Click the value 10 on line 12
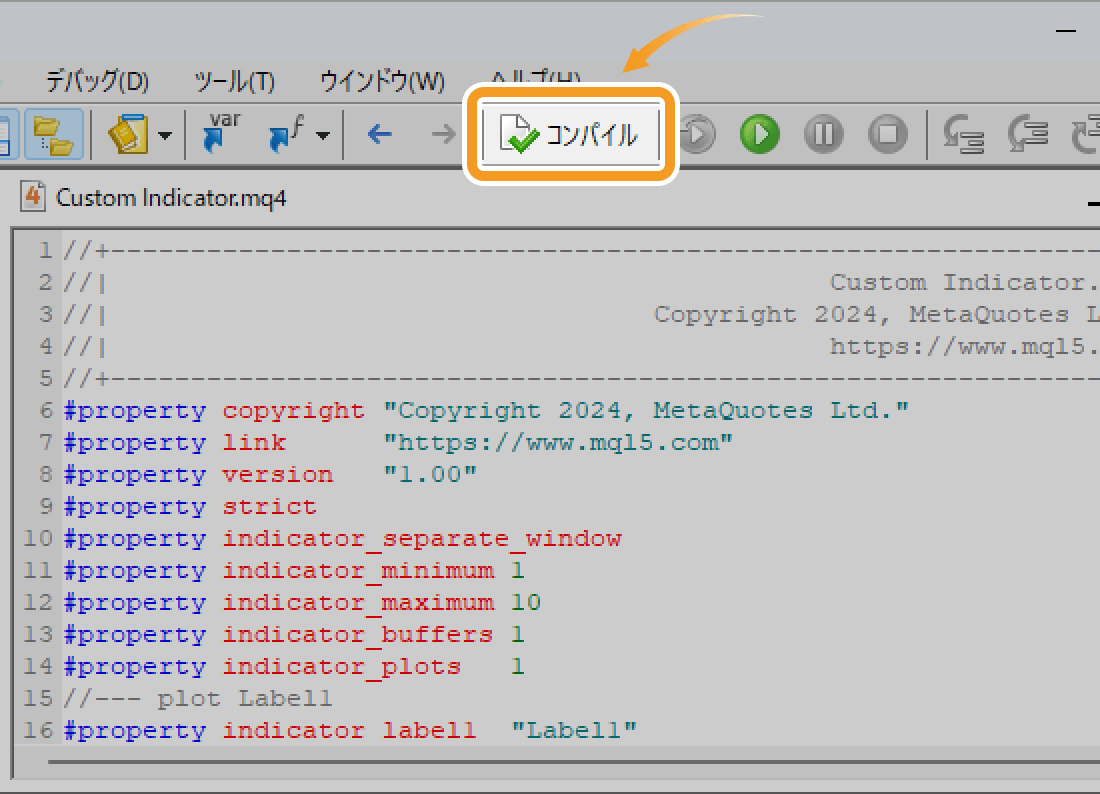This screenshot has width=1100, height=794. pos(525,603)
